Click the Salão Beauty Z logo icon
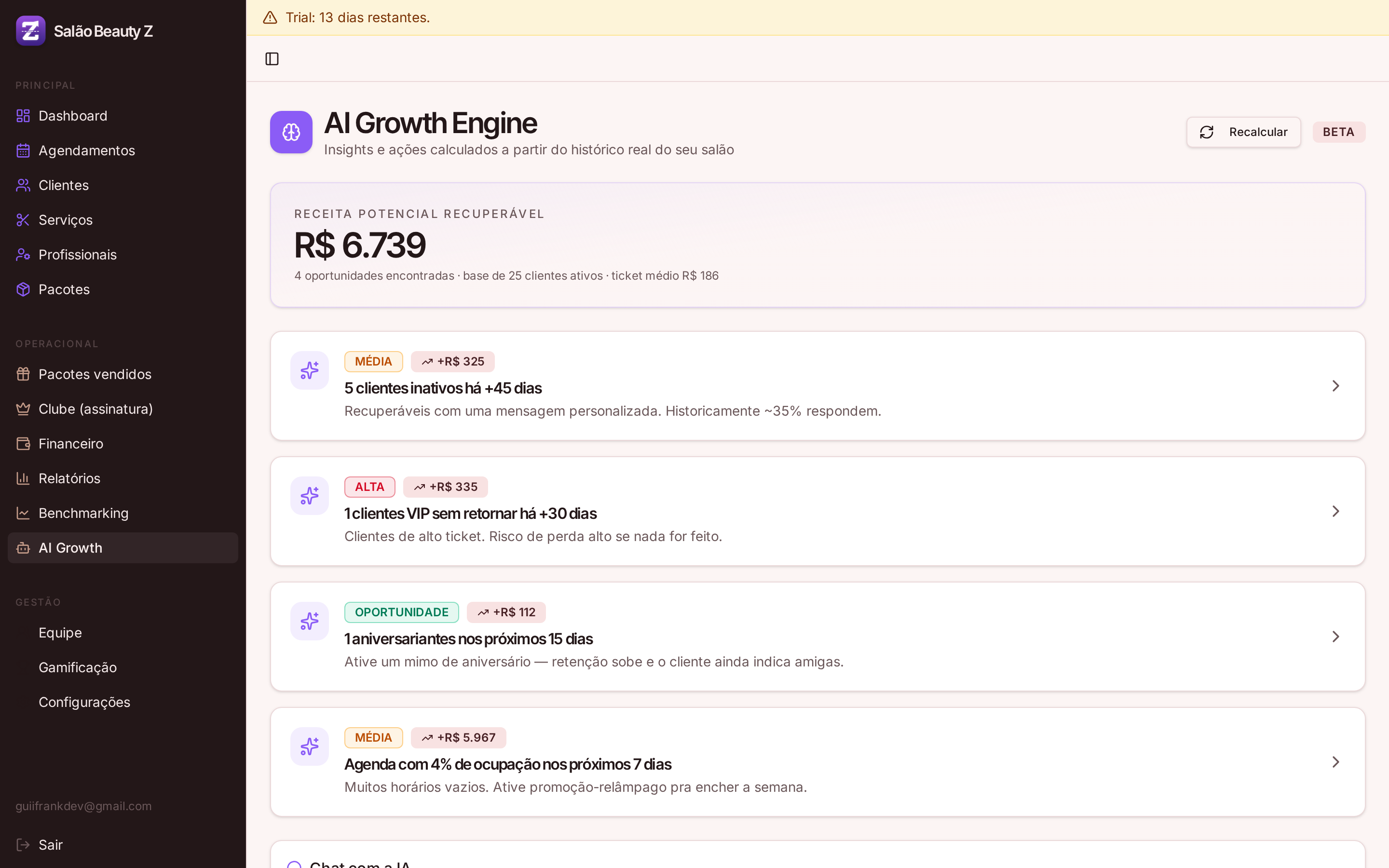This screenshot has width=1389, height=868. [30, 31]
